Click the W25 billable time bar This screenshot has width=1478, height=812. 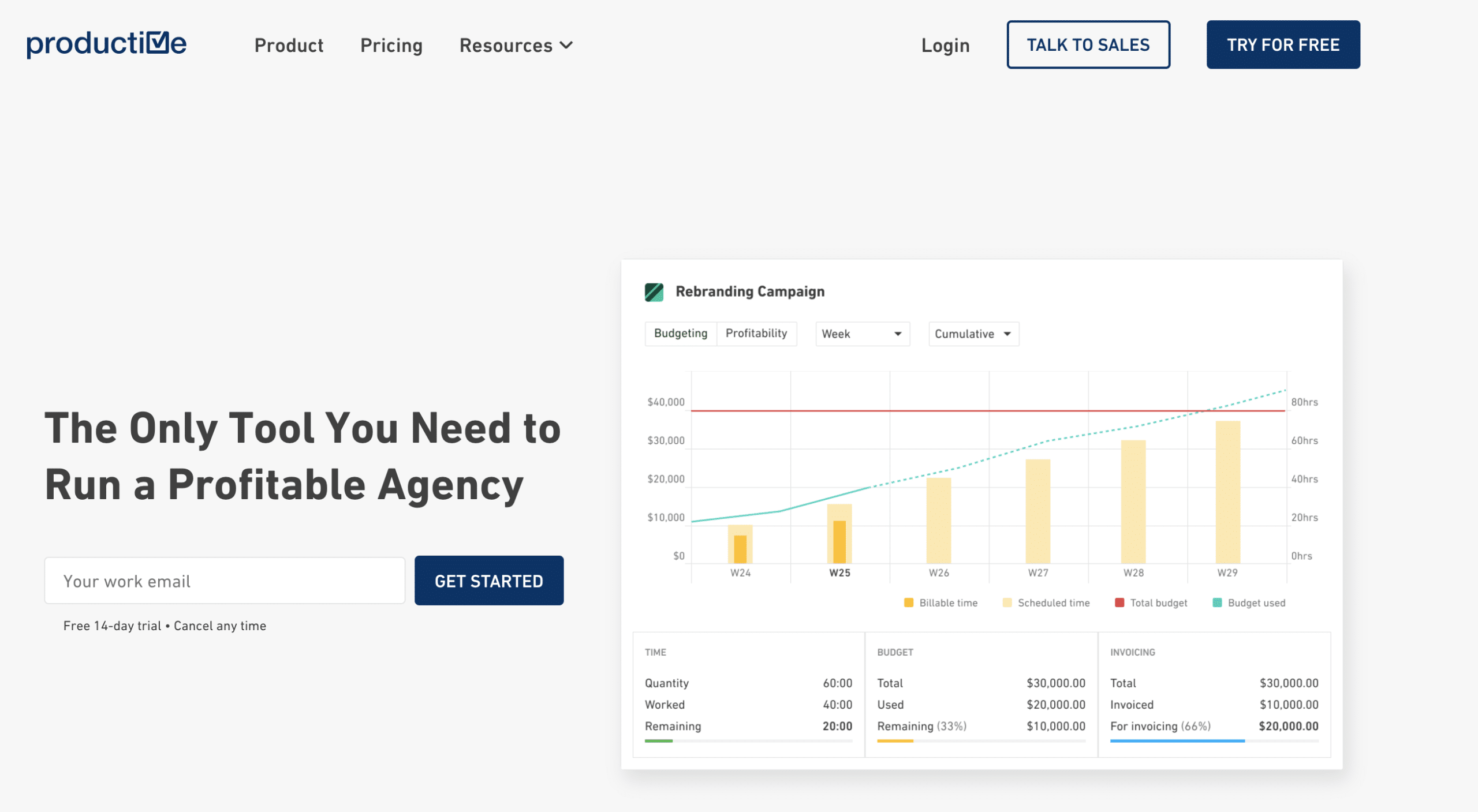839,541
